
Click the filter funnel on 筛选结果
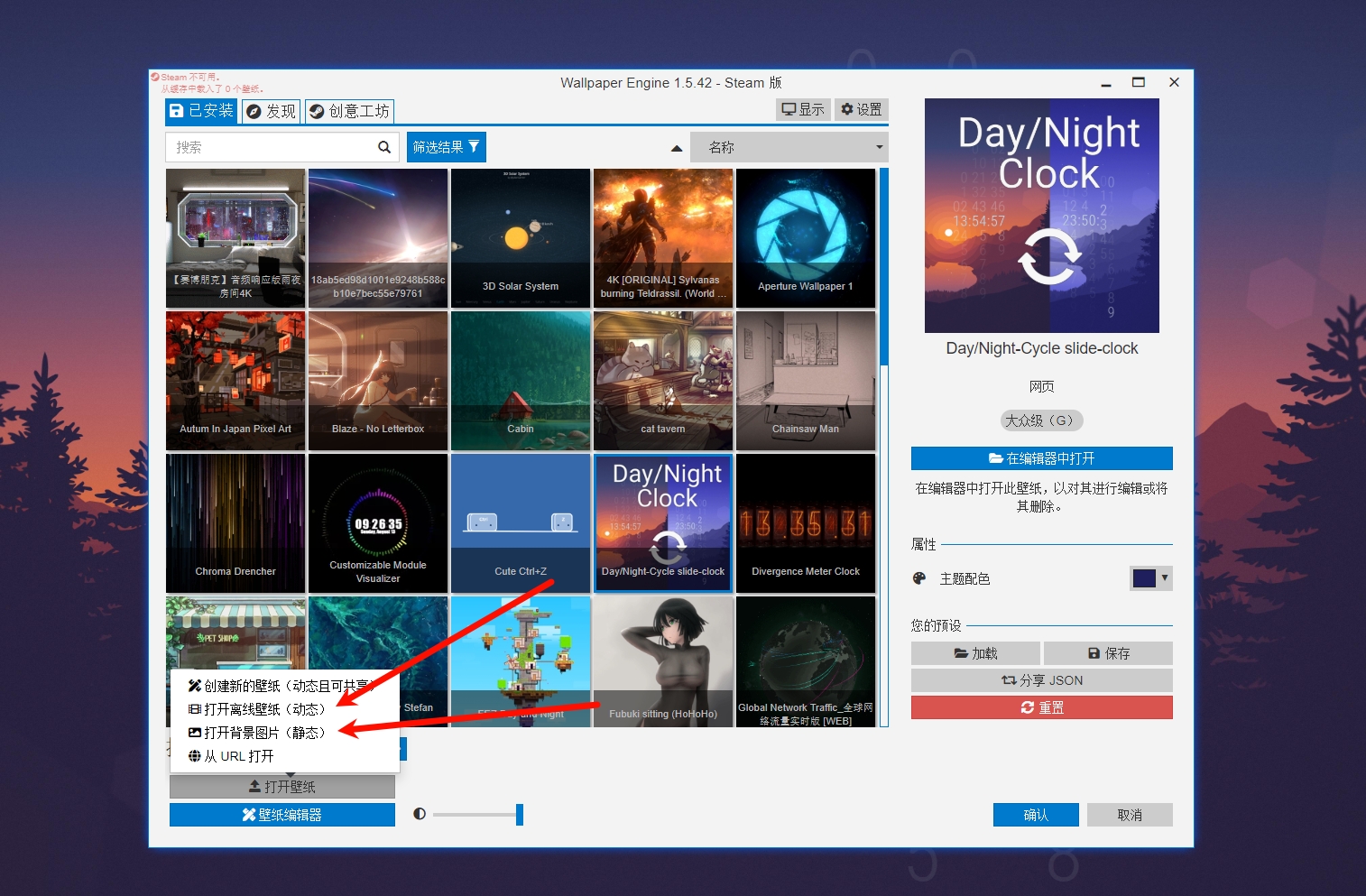[x=473, y=146]
